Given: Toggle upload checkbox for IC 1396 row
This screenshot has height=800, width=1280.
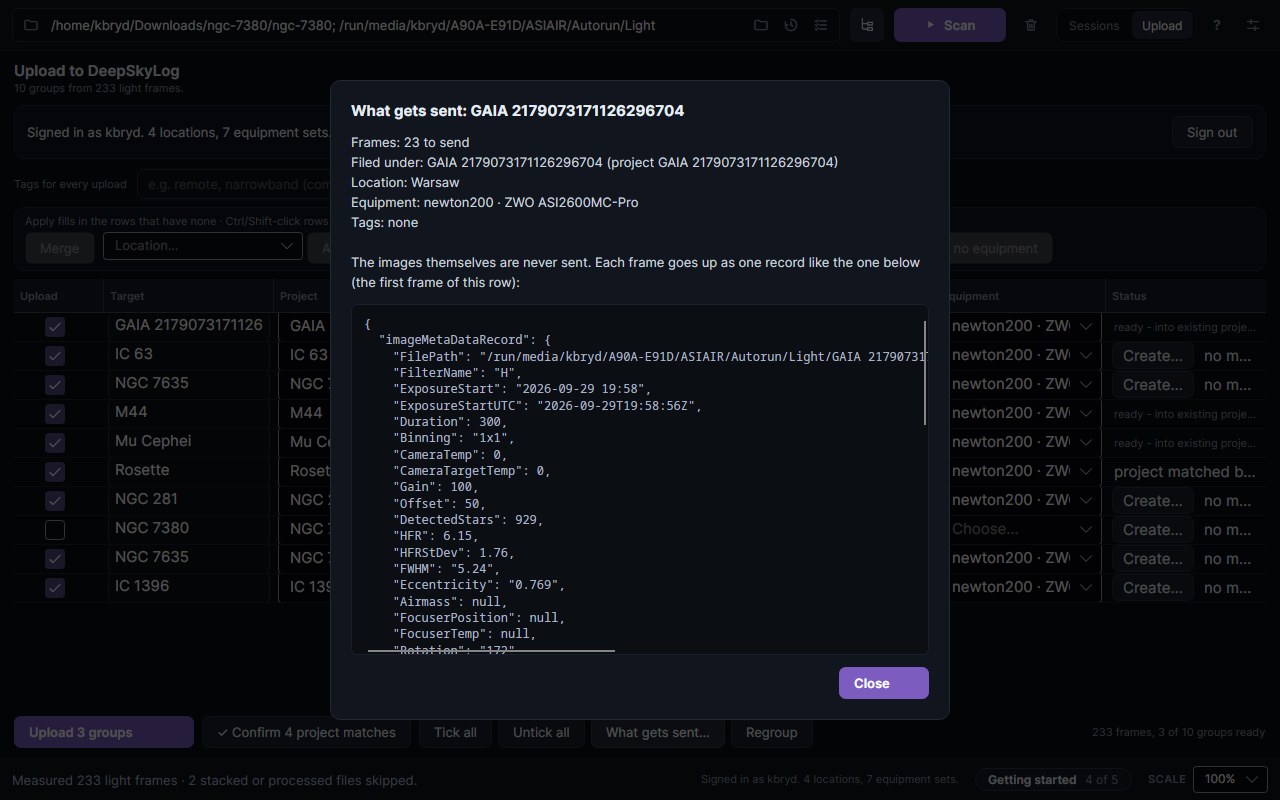Looking at the screenshot, I should tap(55, 588).
